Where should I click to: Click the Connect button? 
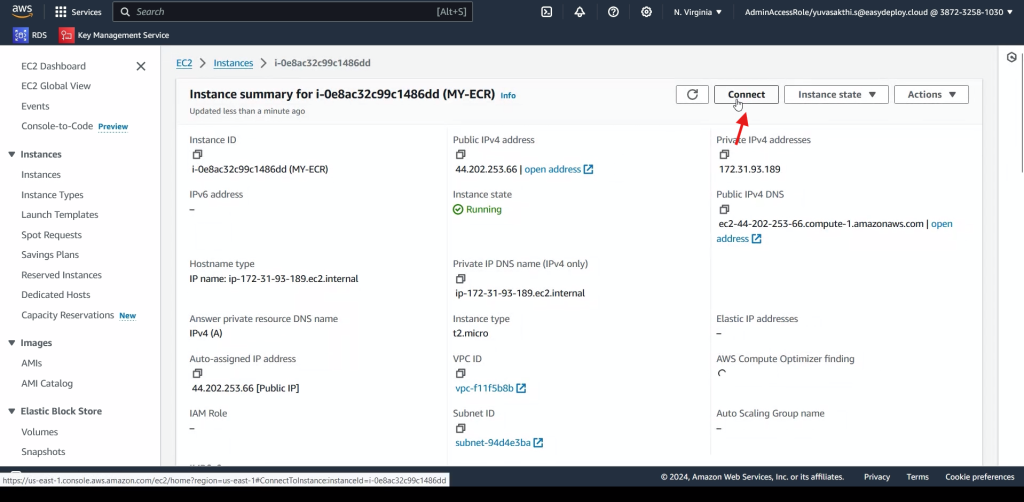746,94
